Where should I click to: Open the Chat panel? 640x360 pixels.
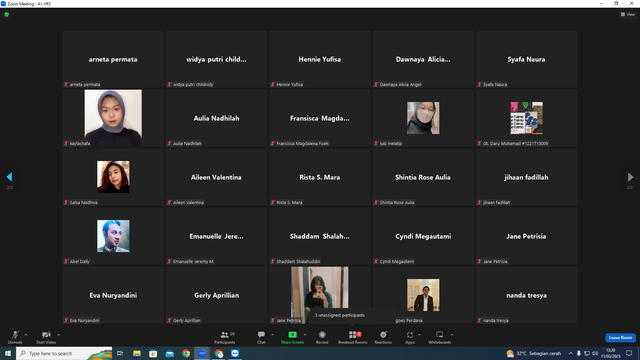(261, 337)
